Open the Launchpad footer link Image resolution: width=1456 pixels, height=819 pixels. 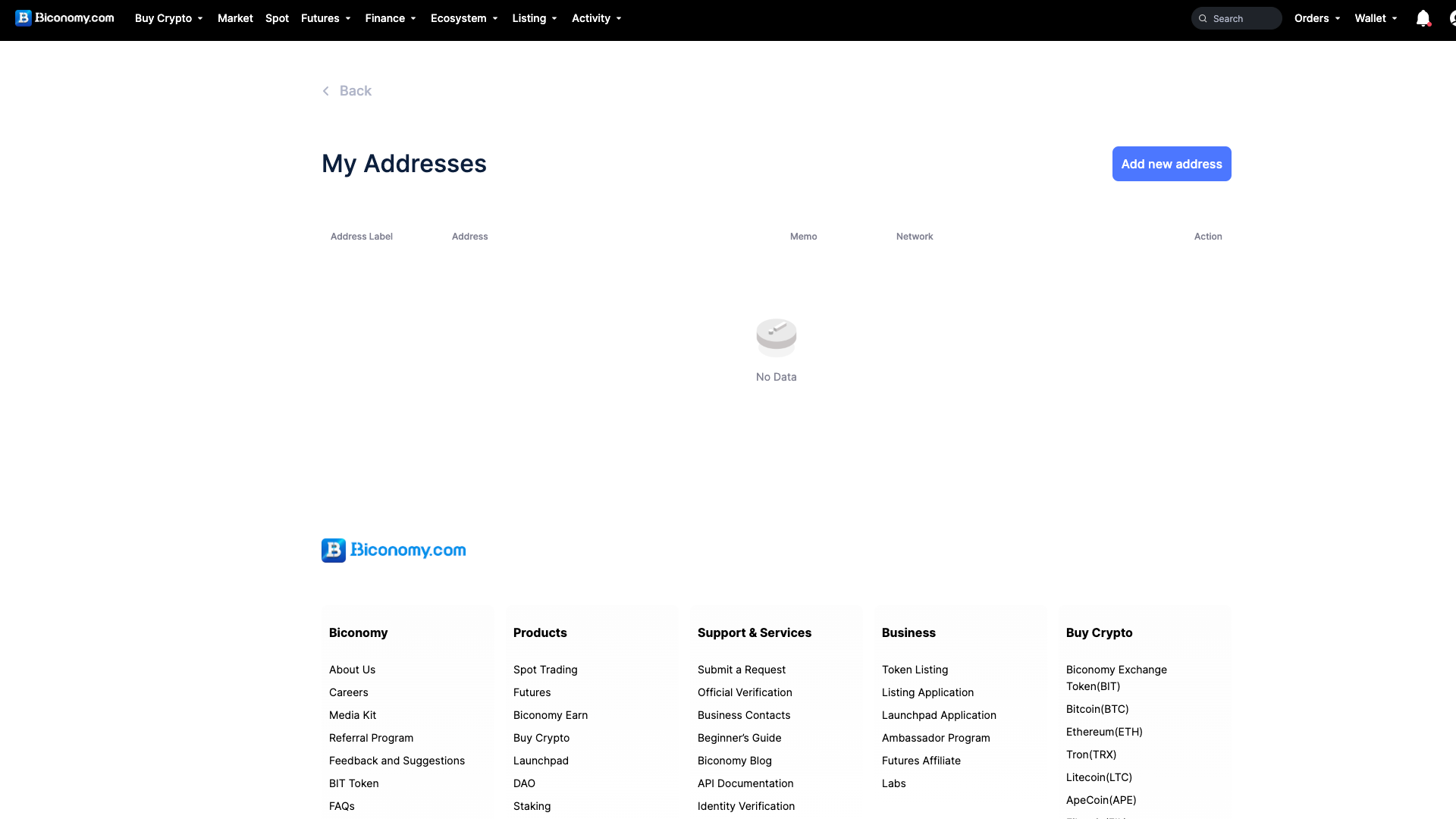pos(541,761)
